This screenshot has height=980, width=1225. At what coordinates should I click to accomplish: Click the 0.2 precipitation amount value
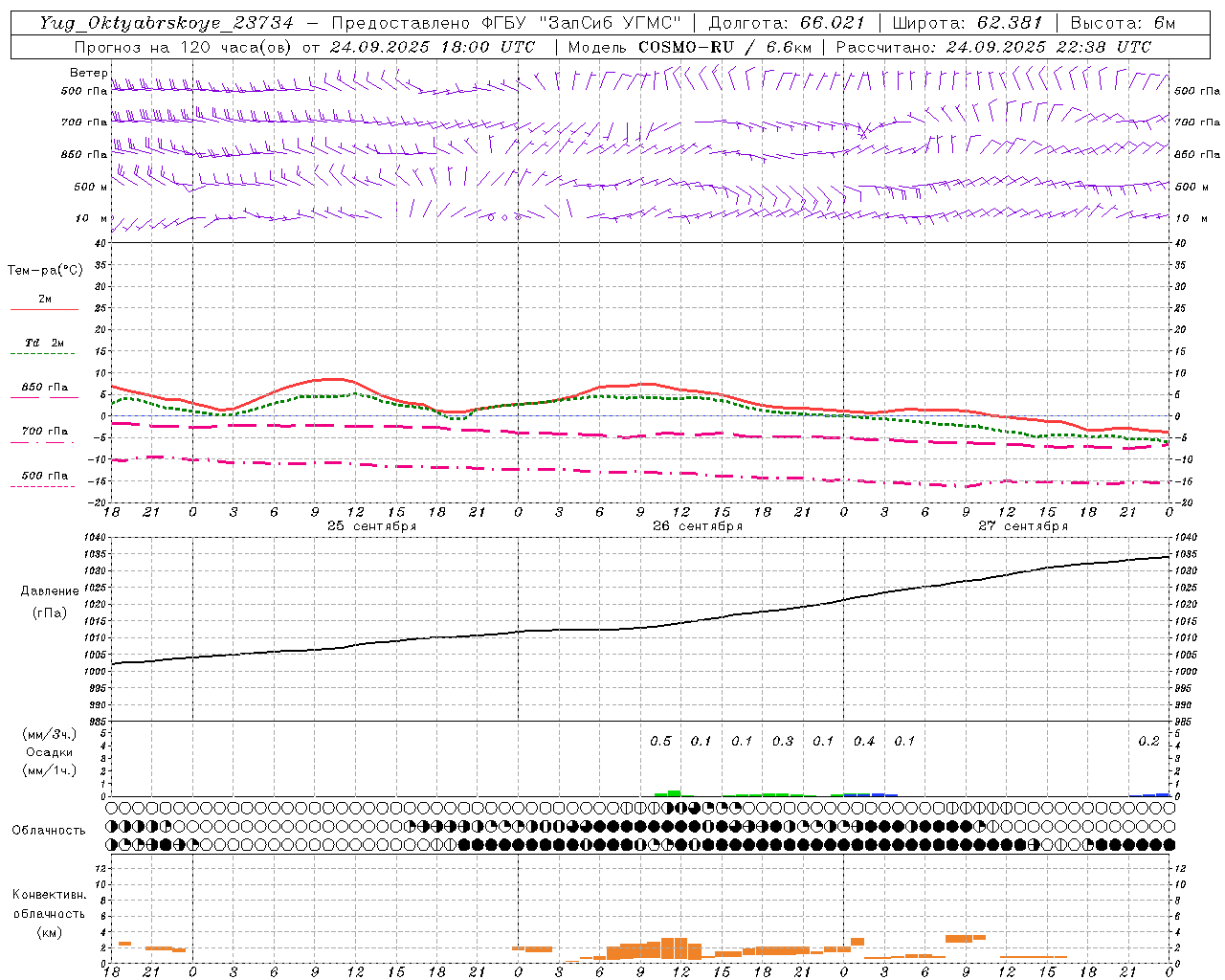[1149, 741]
